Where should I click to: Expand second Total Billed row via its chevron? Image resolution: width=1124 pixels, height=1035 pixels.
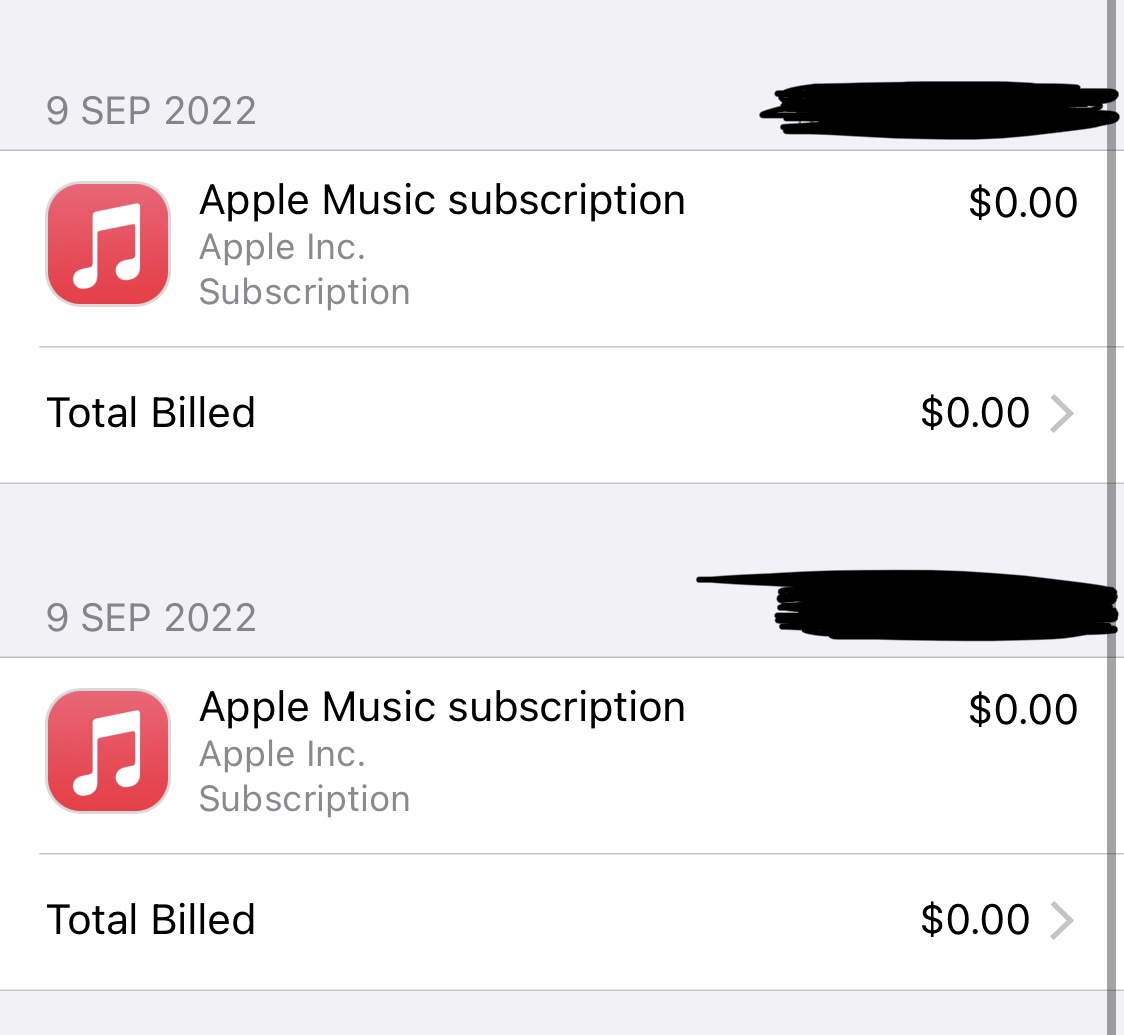tap(1061, 920)
